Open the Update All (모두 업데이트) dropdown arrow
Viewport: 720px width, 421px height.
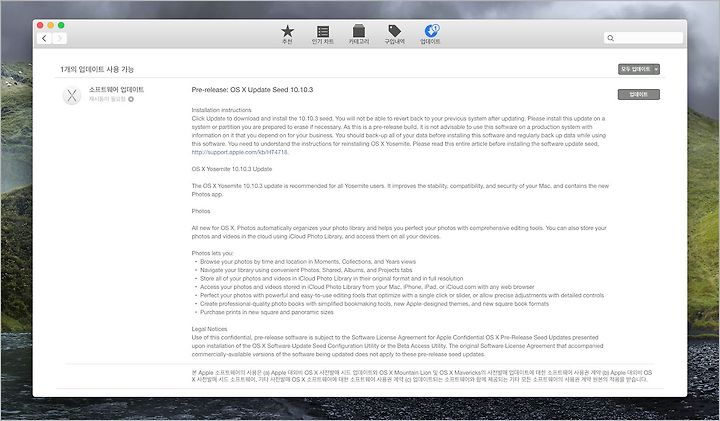point(656,69)
